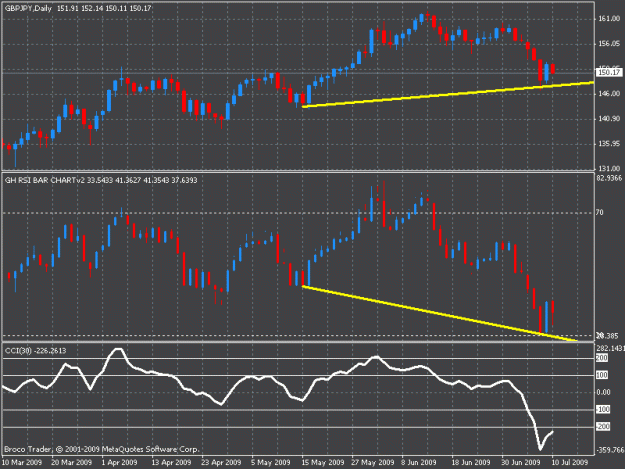Select the yellow trendline in the RSI panel
The height and width of the screenshot is (469, 625).
pos(440,314)
